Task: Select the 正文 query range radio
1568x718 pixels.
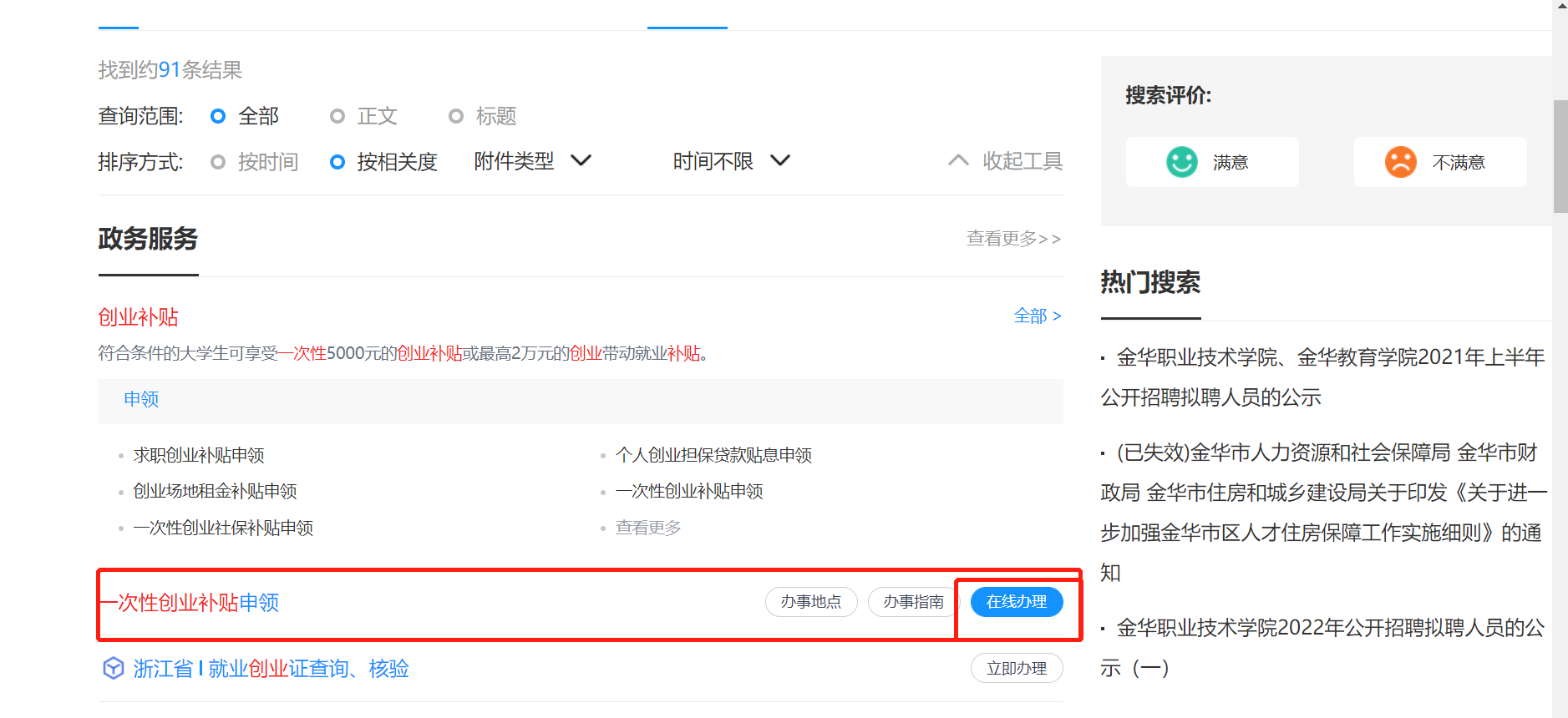Action: click(337, 116)
